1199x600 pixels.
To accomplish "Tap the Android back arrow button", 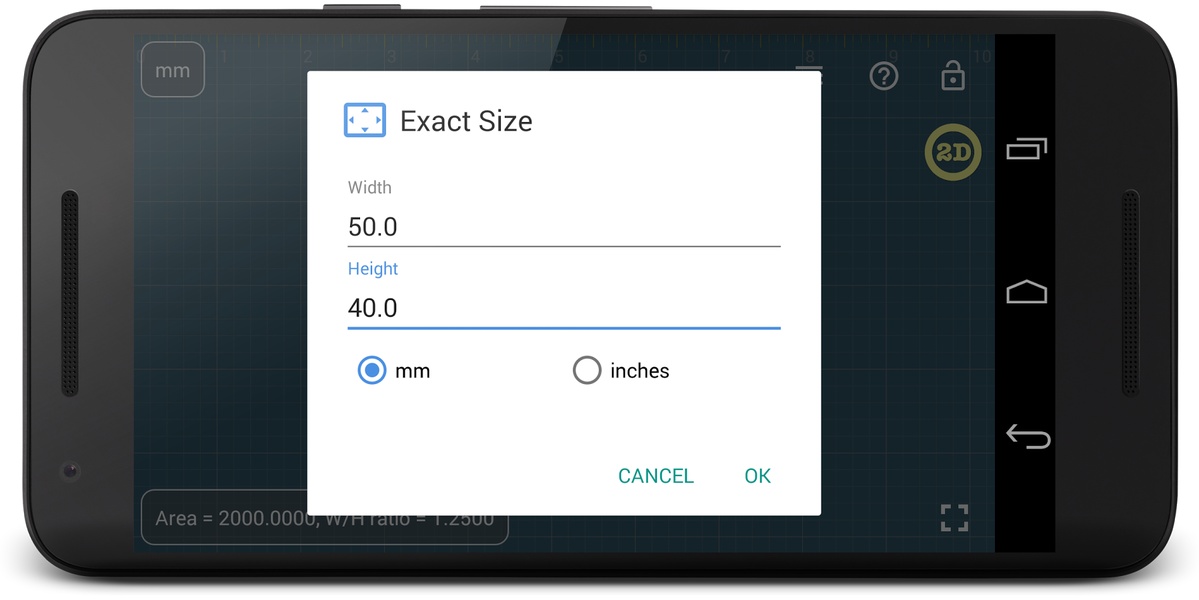I will 1028,436.
